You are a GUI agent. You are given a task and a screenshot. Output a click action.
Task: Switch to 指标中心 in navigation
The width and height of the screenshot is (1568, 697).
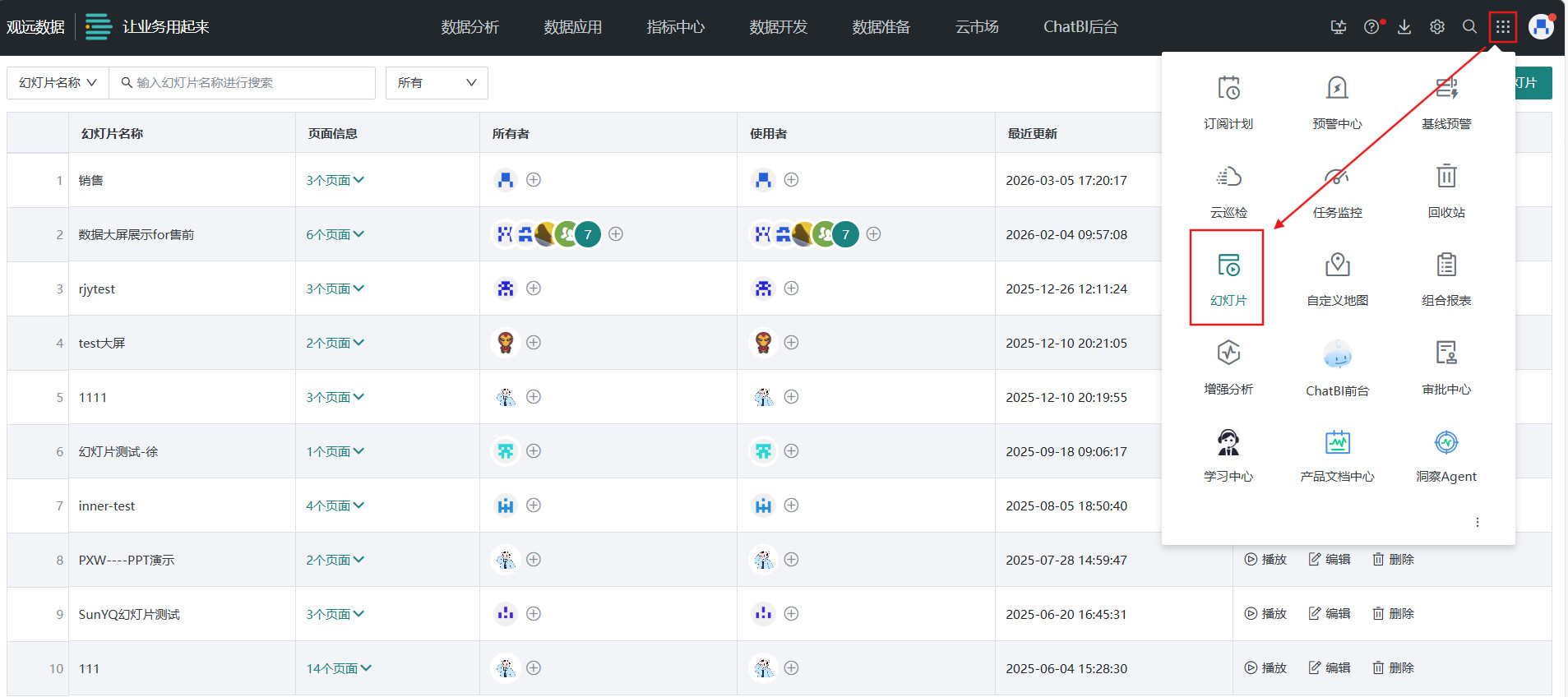[x=675, y=27]
